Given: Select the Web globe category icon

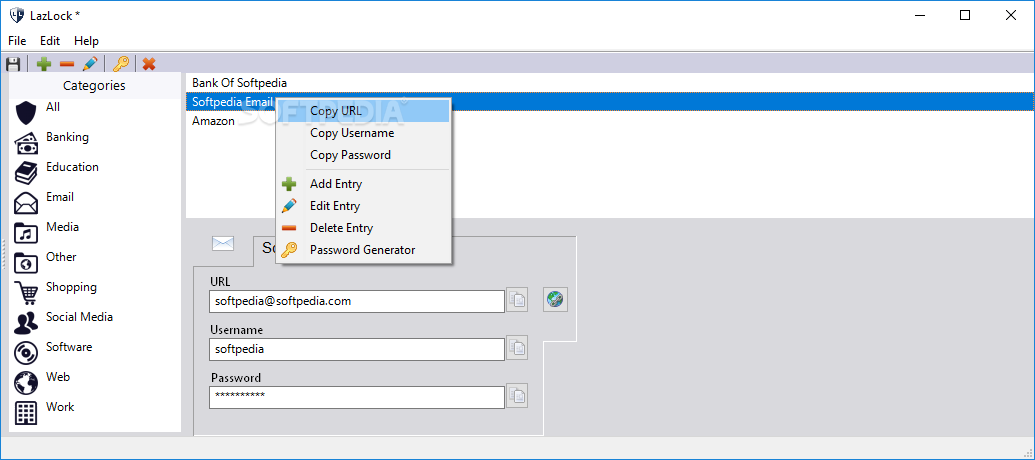Looking at the screenshot, I should pos(26,383).
